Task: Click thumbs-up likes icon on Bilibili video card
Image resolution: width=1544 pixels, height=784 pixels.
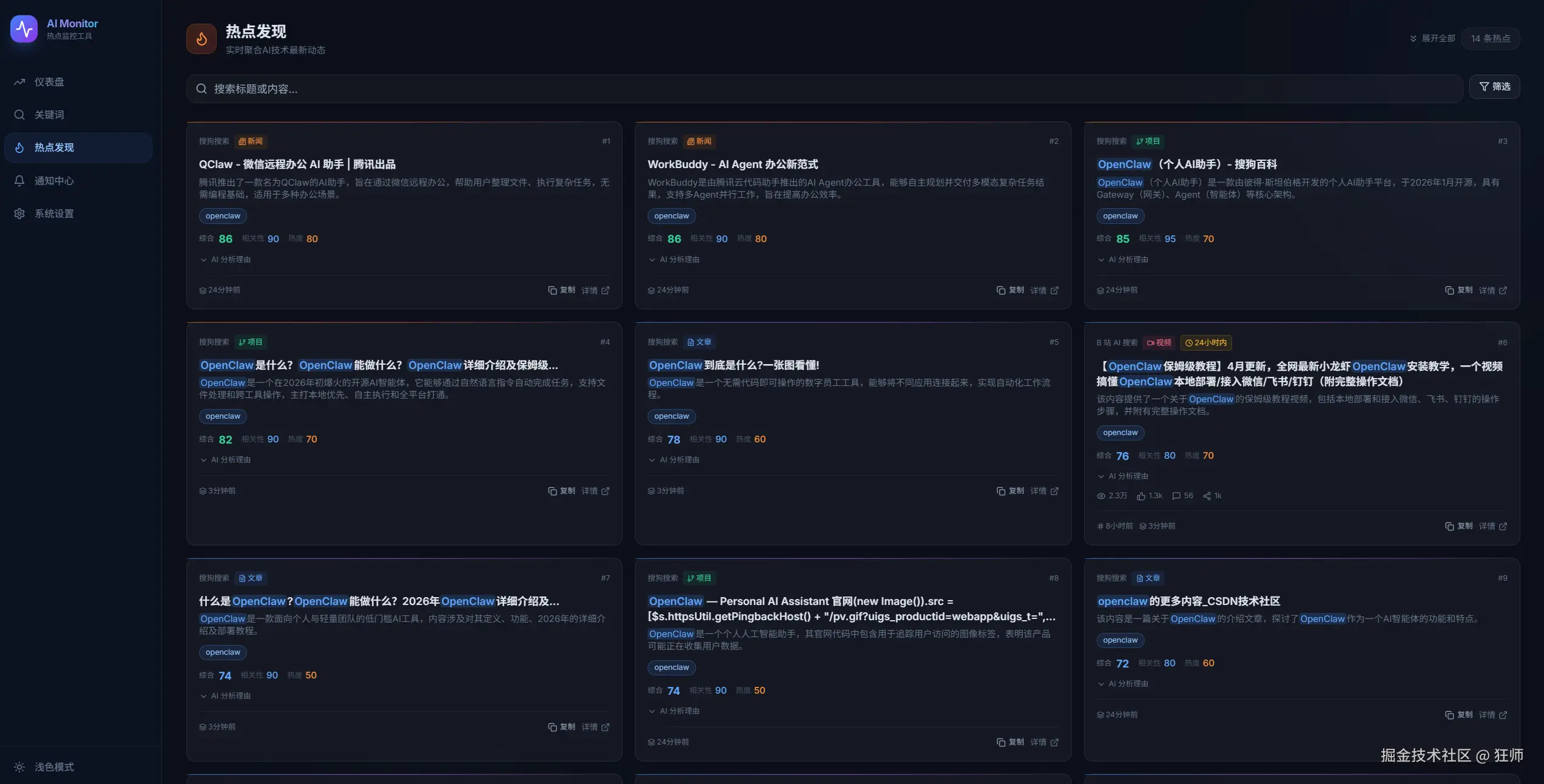Action: click(x=1141, y=496)
